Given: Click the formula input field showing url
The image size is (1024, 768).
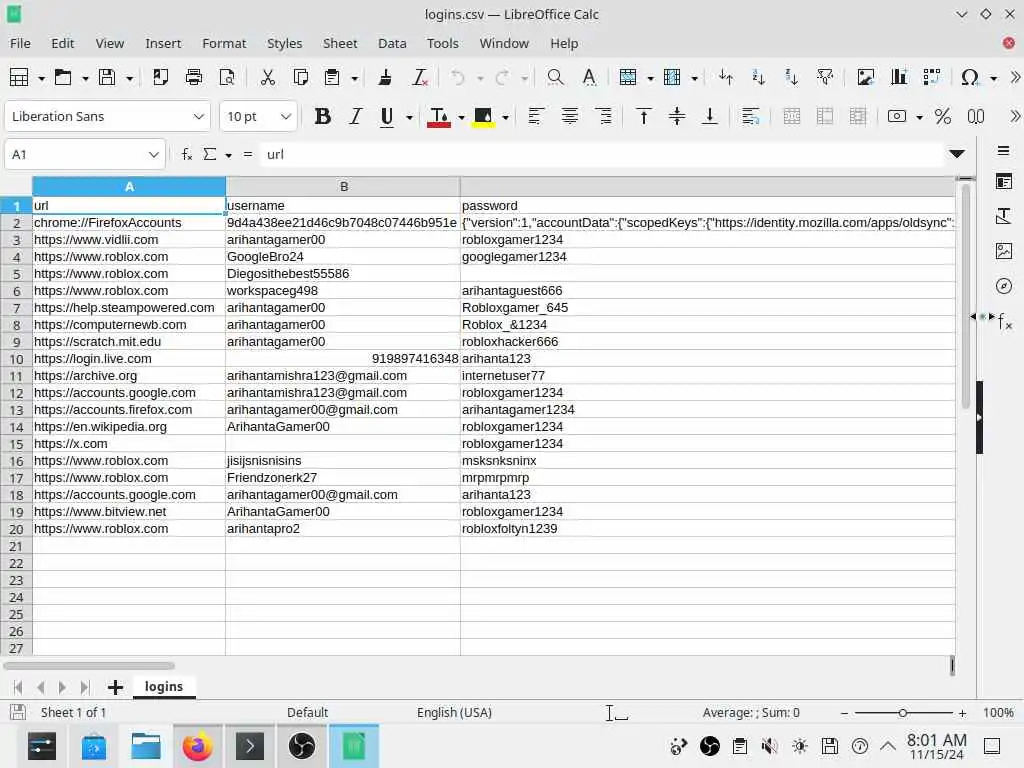Looking at the screenshot, I should (601, 154).
